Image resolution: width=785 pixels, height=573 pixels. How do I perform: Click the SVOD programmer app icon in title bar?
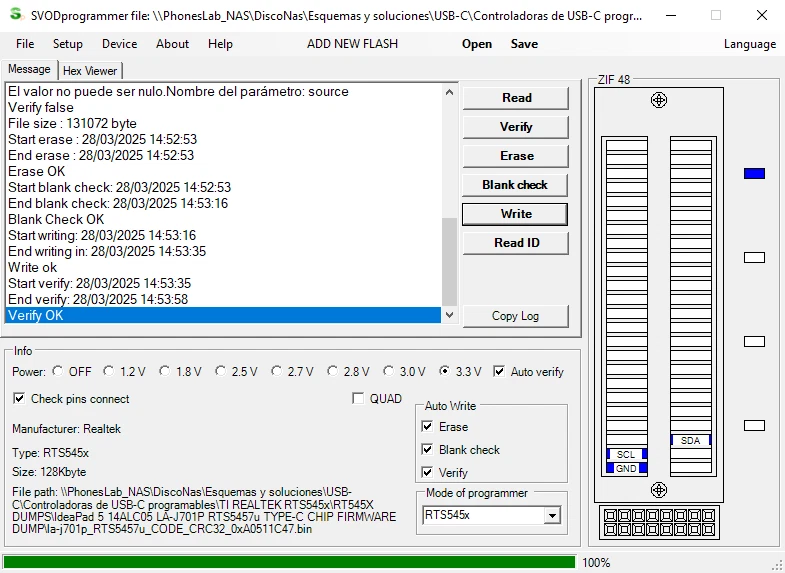(16, 15)
